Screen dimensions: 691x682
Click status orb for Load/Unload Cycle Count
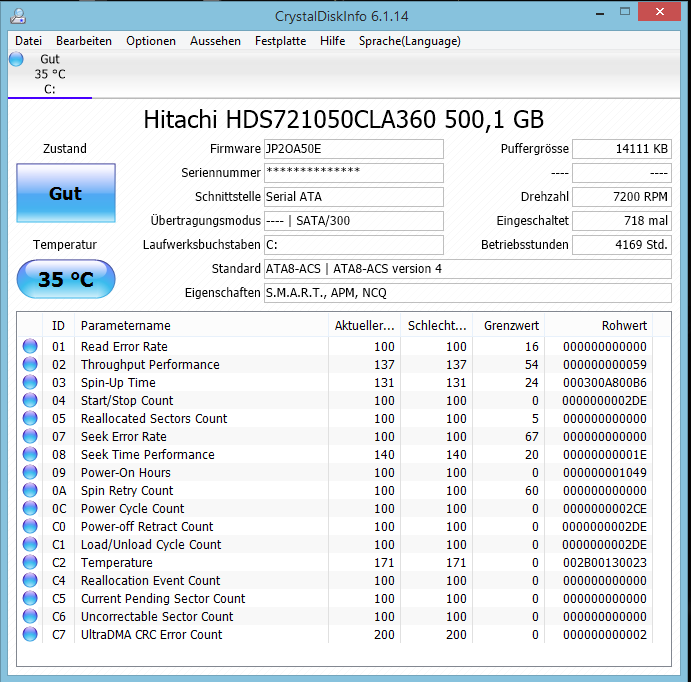coord(30,545)
